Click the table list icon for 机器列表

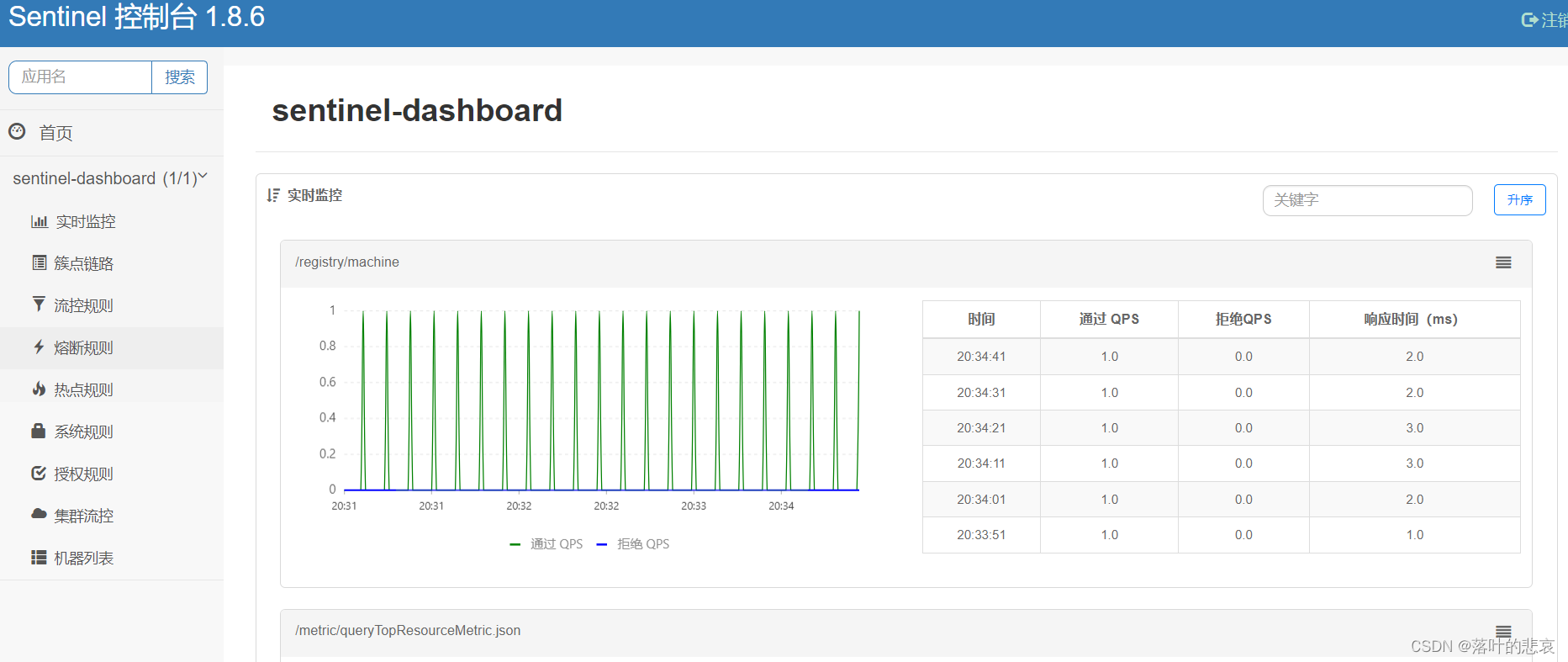[39, 557]
